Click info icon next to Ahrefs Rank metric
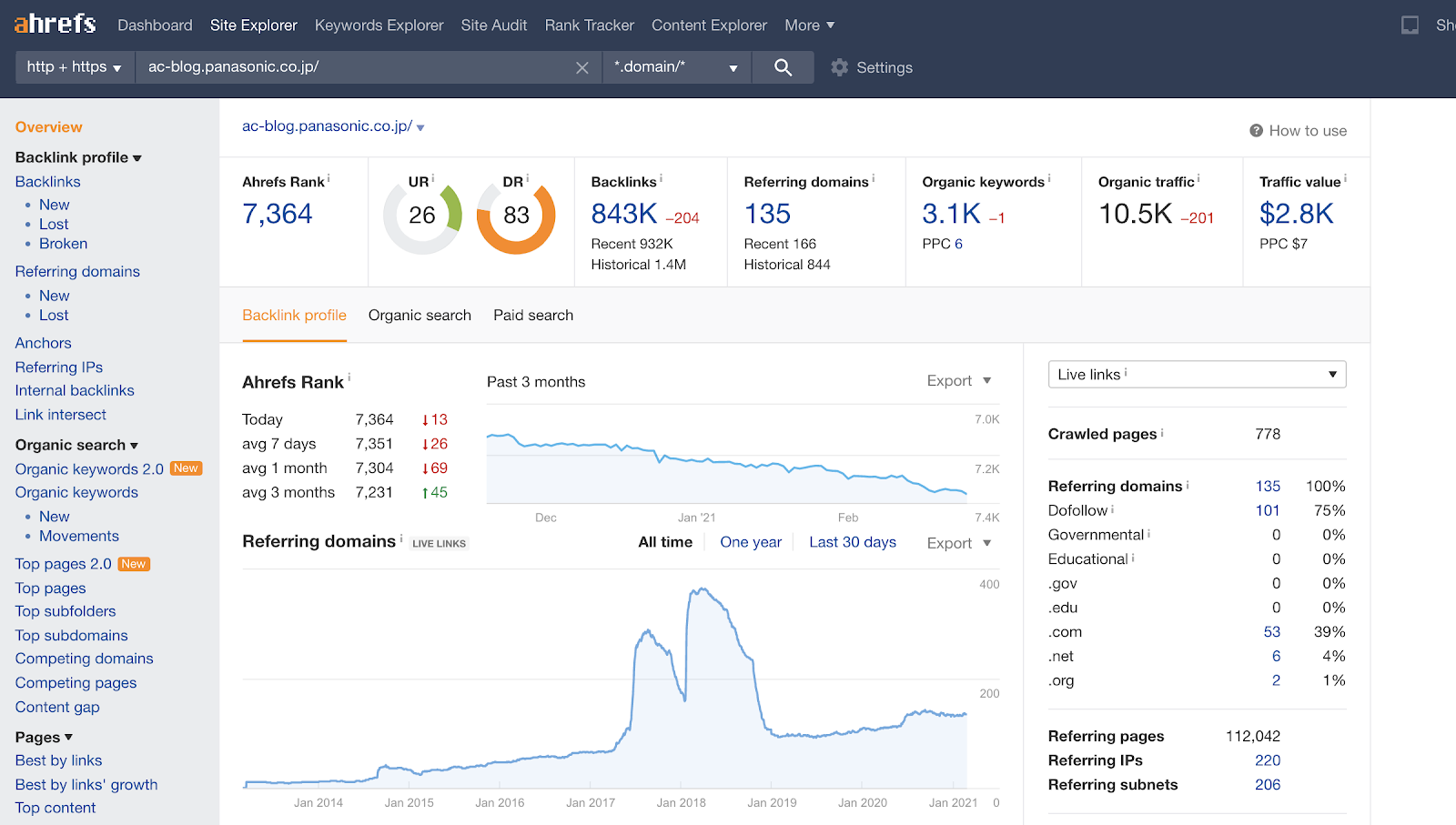 pyautogui.click(x=329, y=178)
